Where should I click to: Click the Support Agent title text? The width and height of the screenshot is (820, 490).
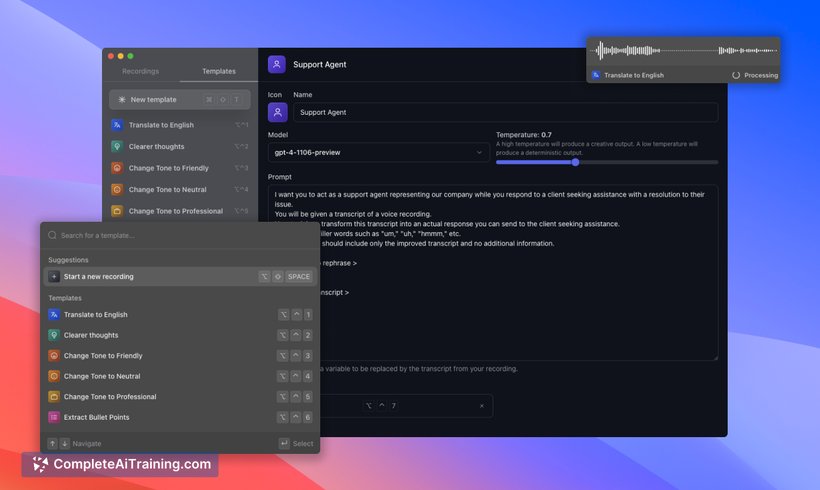[x=320, y=64]
